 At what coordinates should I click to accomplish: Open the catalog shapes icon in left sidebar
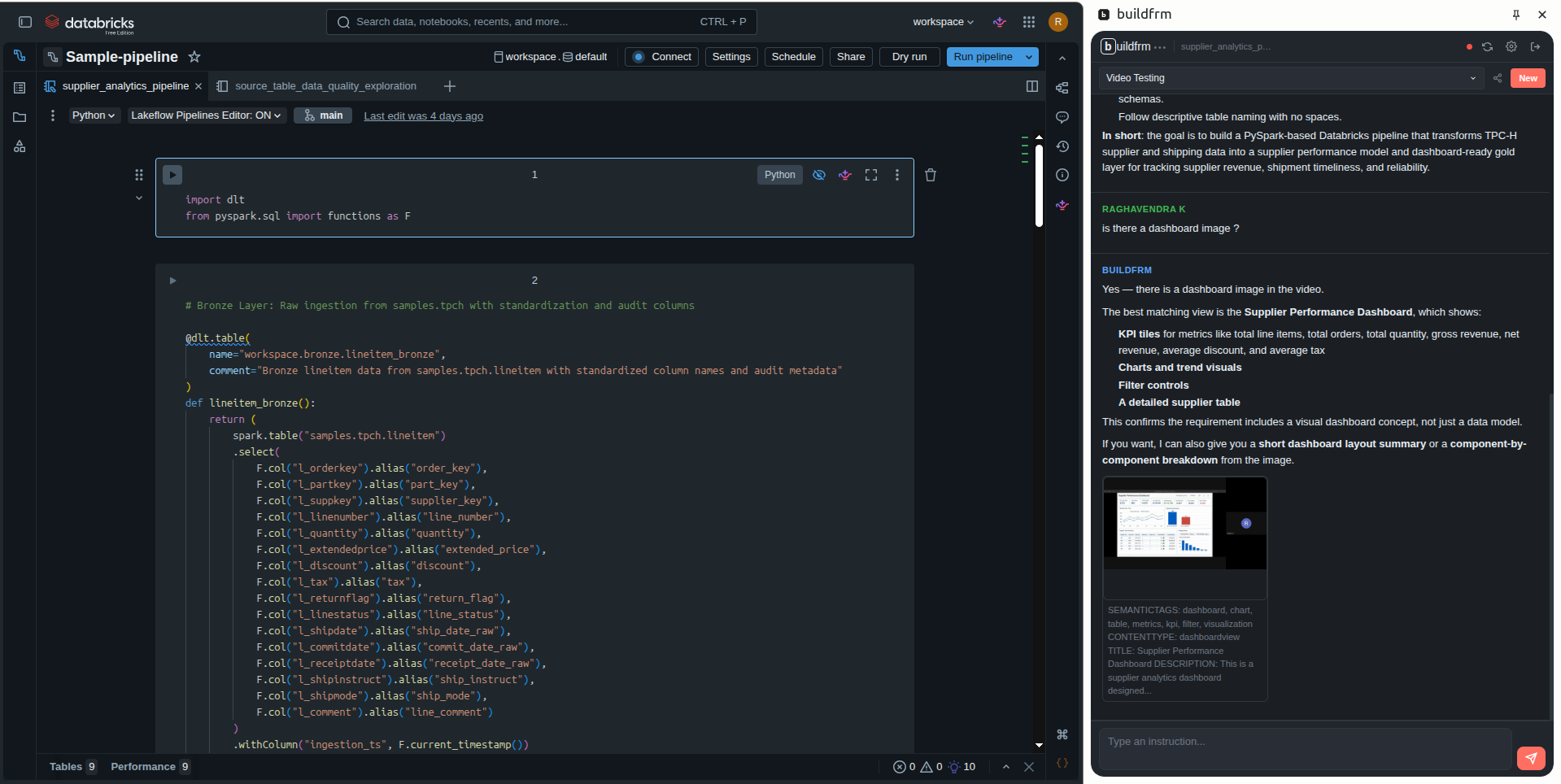[x=20, y=146]
